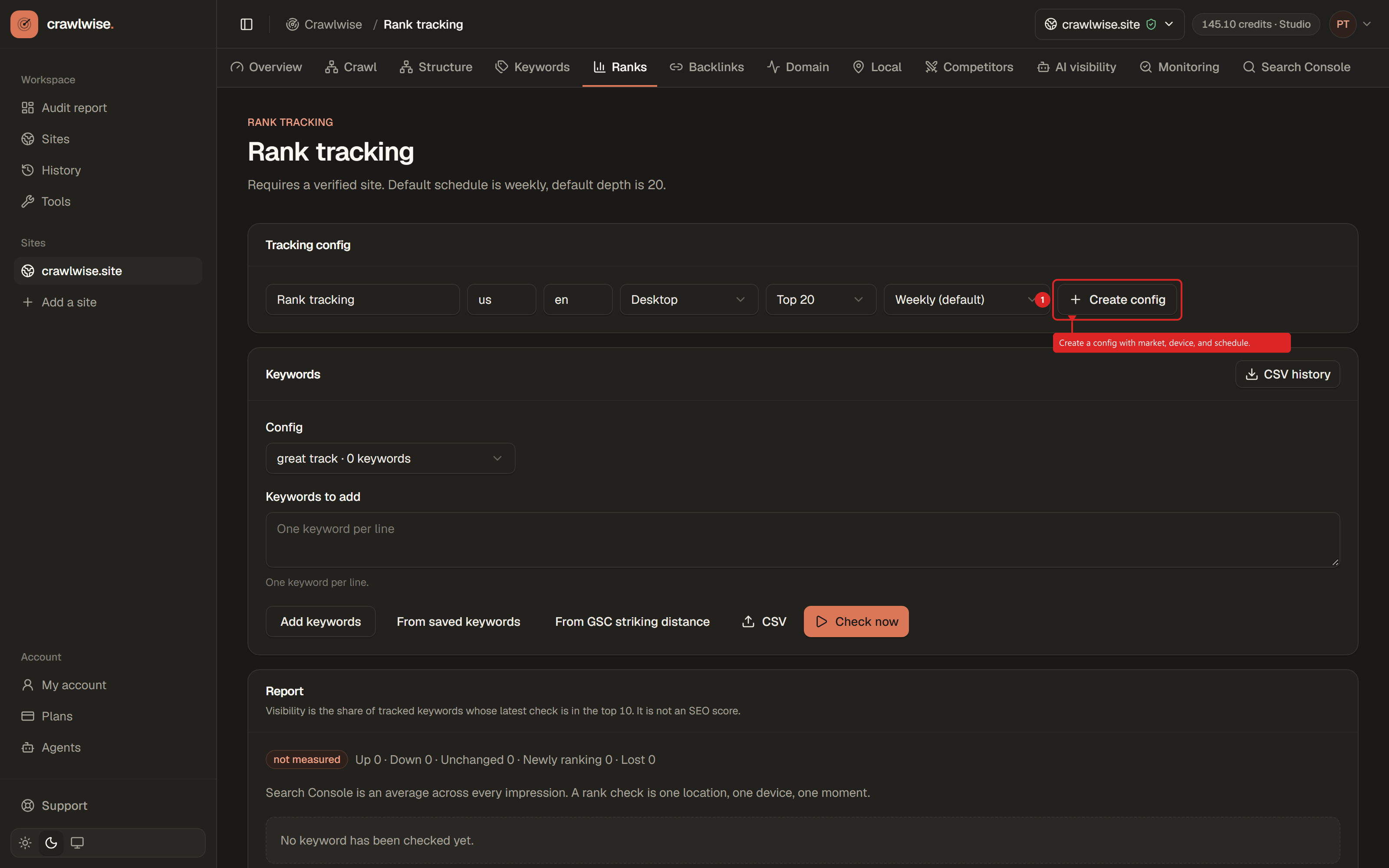1389x868 pixels.
Task: Click the Check now button
Action: pyautogui.click(x=856, y=621)
